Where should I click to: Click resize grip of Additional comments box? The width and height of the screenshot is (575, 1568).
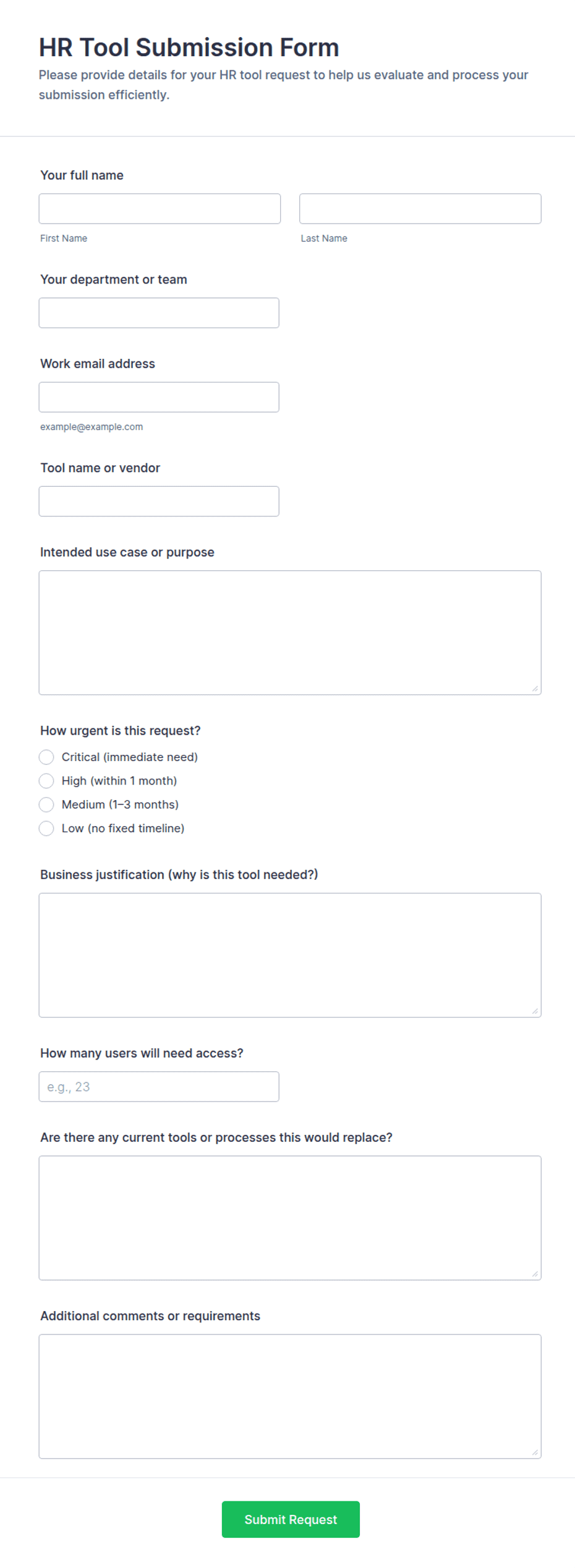535,1452
